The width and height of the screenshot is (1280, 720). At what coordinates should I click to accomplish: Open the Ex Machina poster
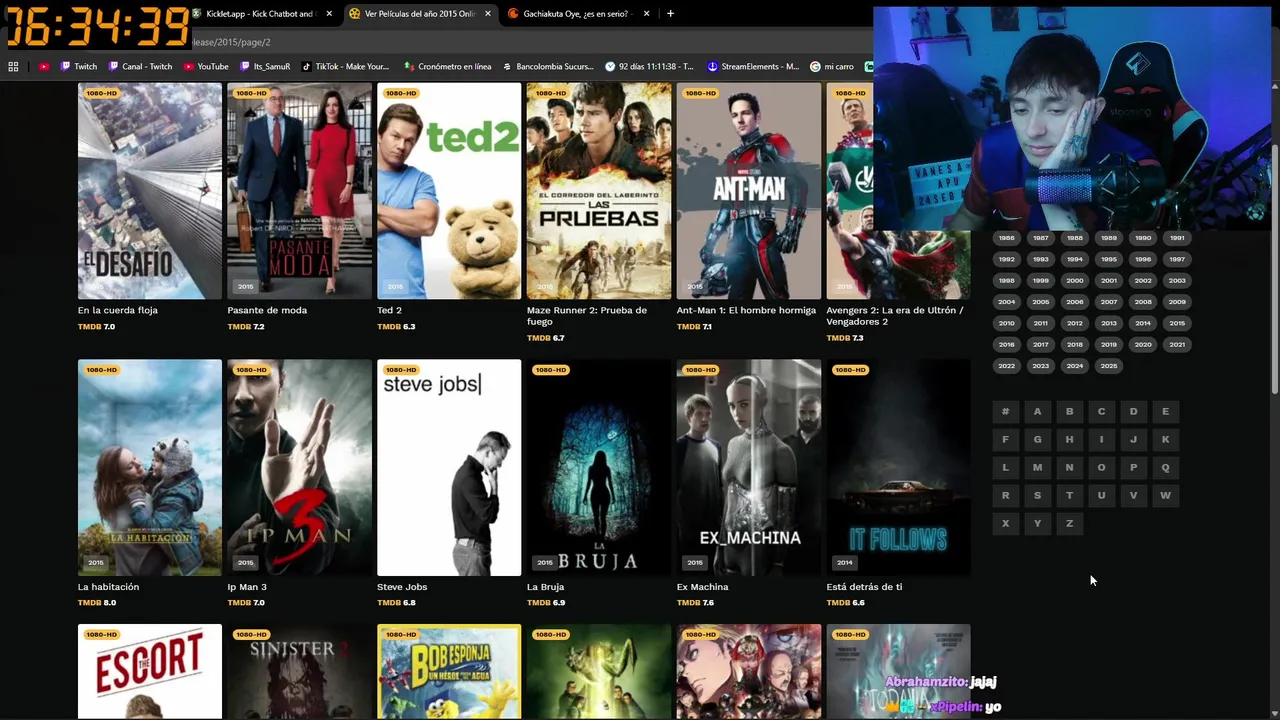tap(749, 468)
